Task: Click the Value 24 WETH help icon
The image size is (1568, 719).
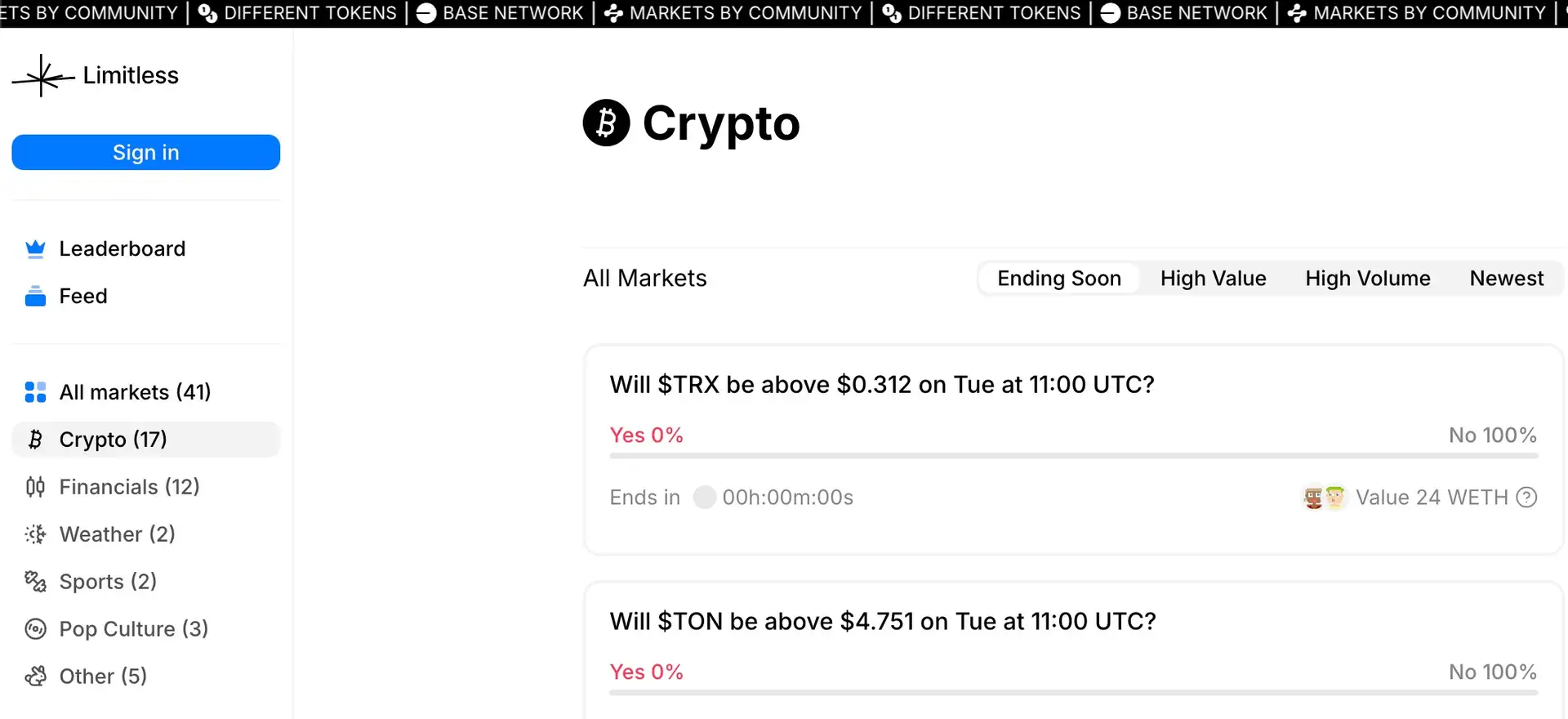Action: coord(1526,498)
